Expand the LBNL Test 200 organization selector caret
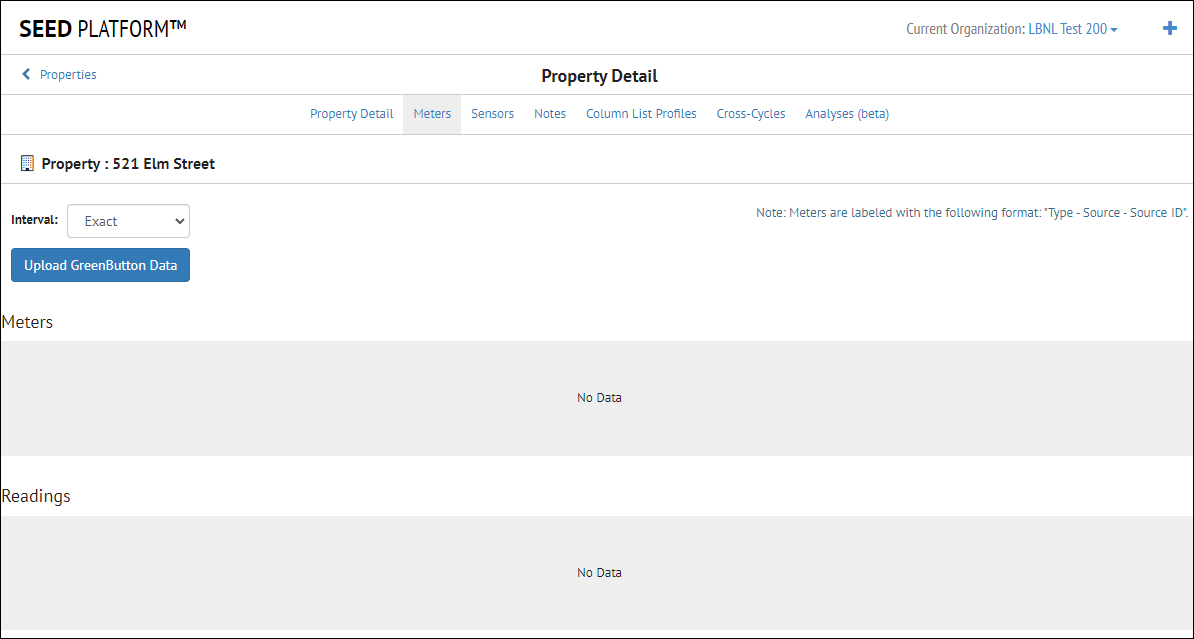 tap(1112, 29)
